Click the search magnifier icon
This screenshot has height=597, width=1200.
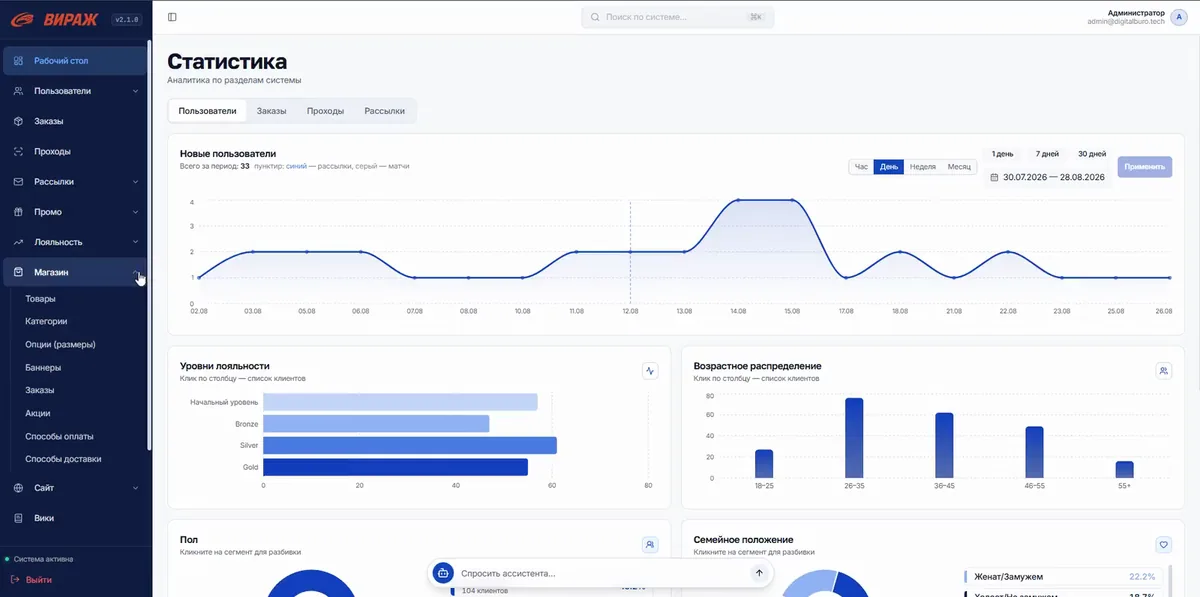coord(596,17)
